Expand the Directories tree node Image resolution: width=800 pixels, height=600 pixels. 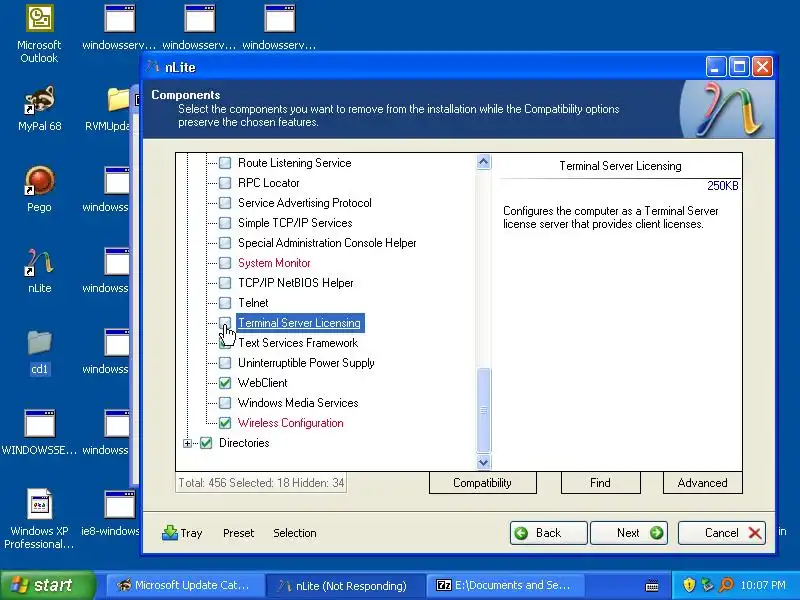(187, 443)
